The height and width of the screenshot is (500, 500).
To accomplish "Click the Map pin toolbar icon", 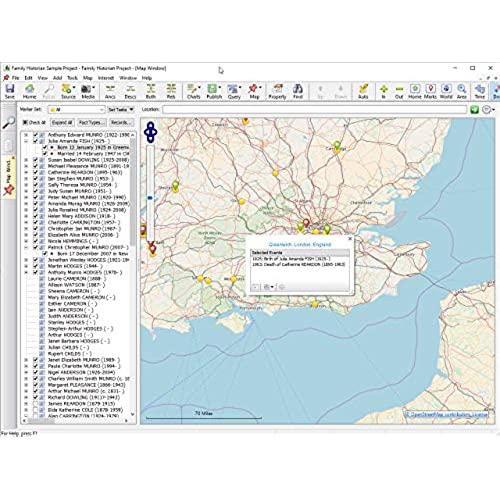I will coord(254,91).
